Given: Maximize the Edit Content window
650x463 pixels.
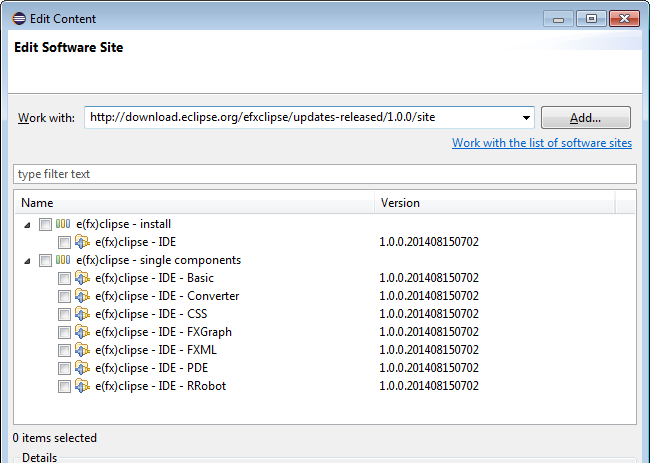Looking at the screenshot, I should pos(591,19).
